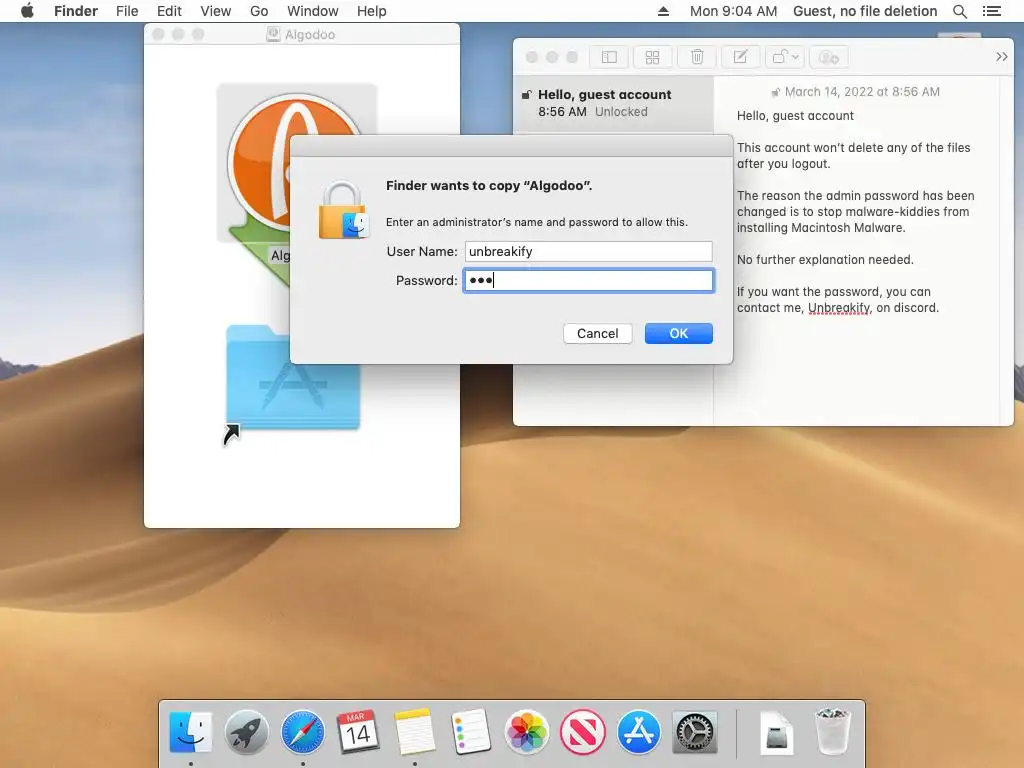Click the add people icon in Notes
Image resolution: width=1024 pixels, height=768 pixels.
click(x=829, y=57)
